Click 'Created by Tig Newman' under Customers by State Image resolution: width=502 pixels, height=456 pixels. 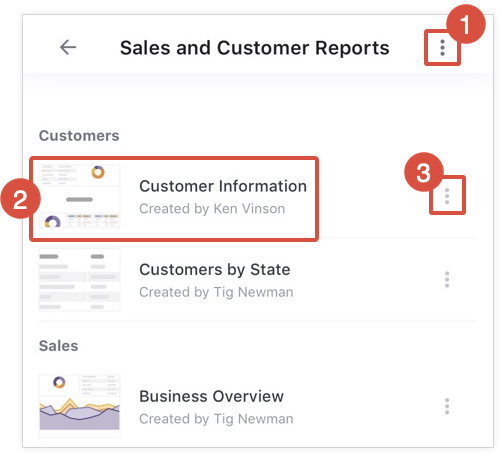pos(216,292)
